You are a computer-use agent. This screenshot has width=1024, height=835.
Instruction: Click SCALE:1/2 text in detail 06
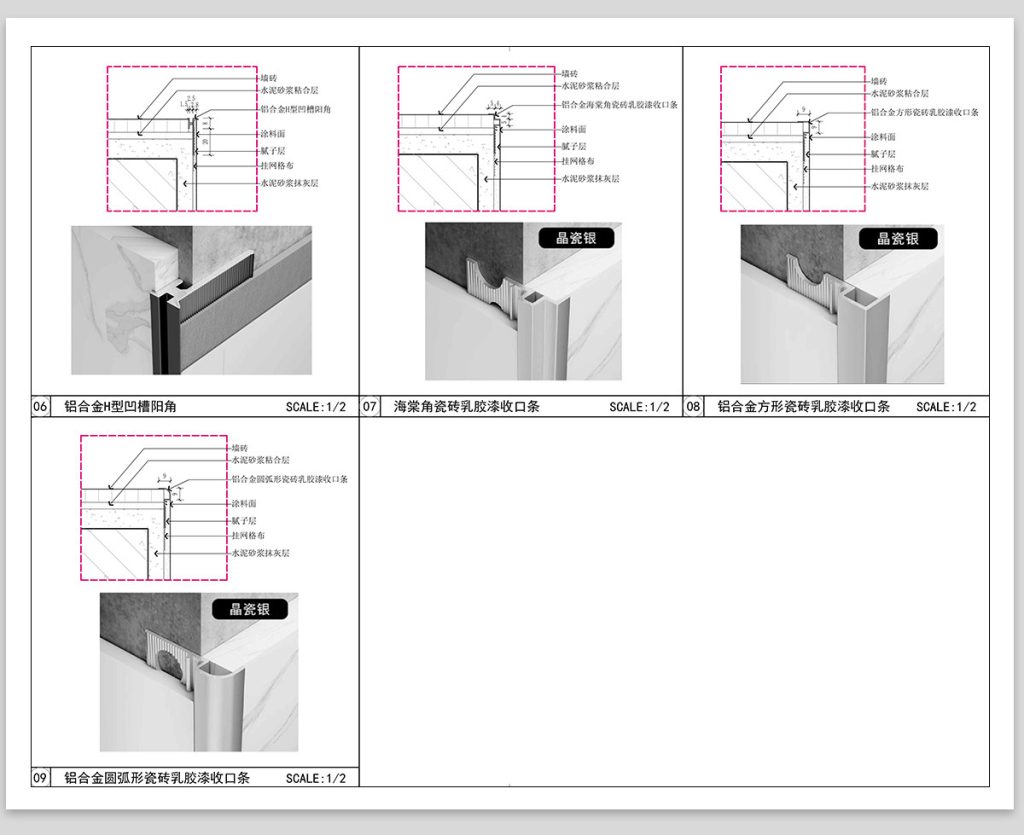click(x=315, y=407)
